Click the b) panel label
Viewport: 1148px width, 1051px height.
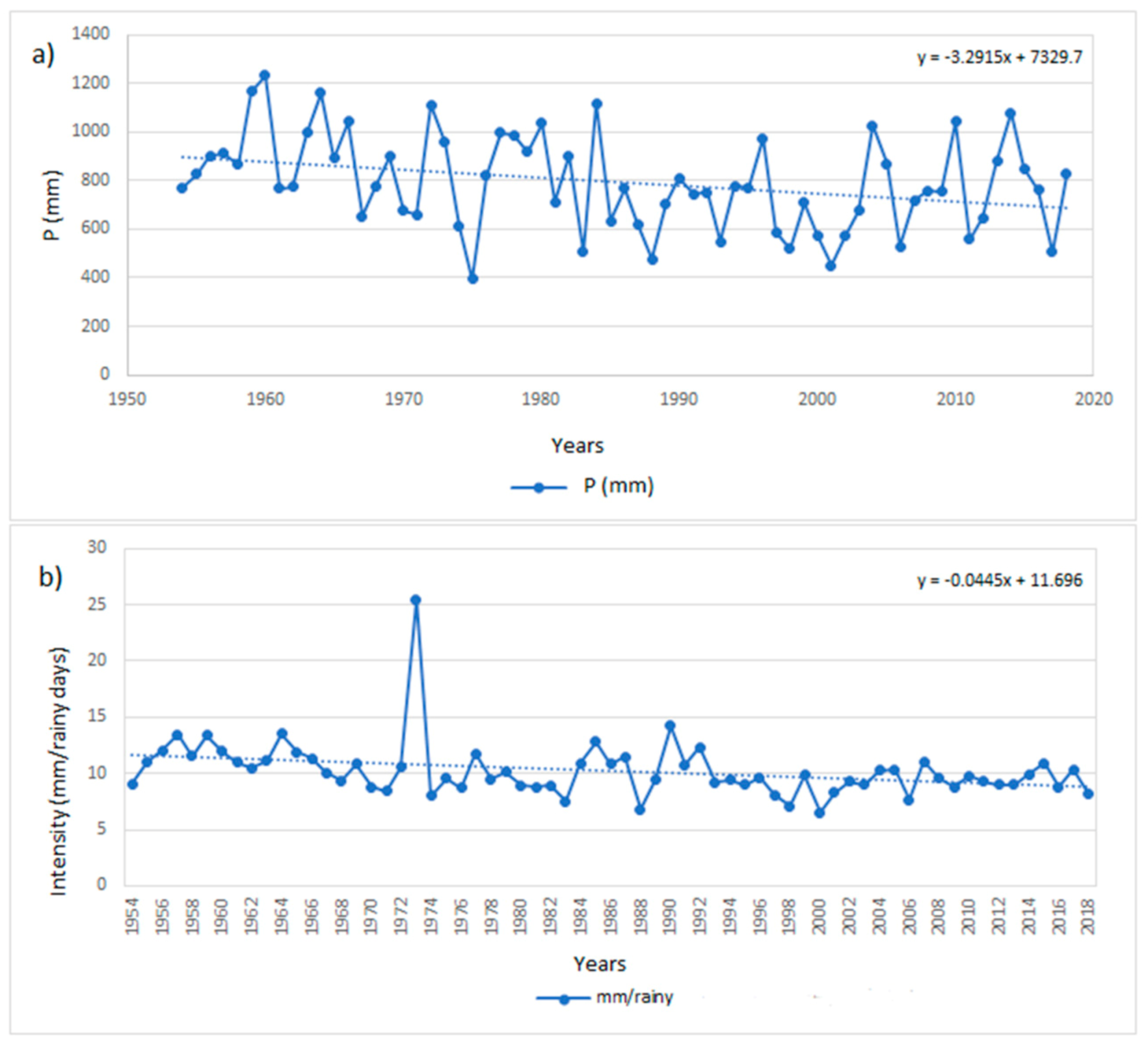pyautogui.click(x=50, y=576)
